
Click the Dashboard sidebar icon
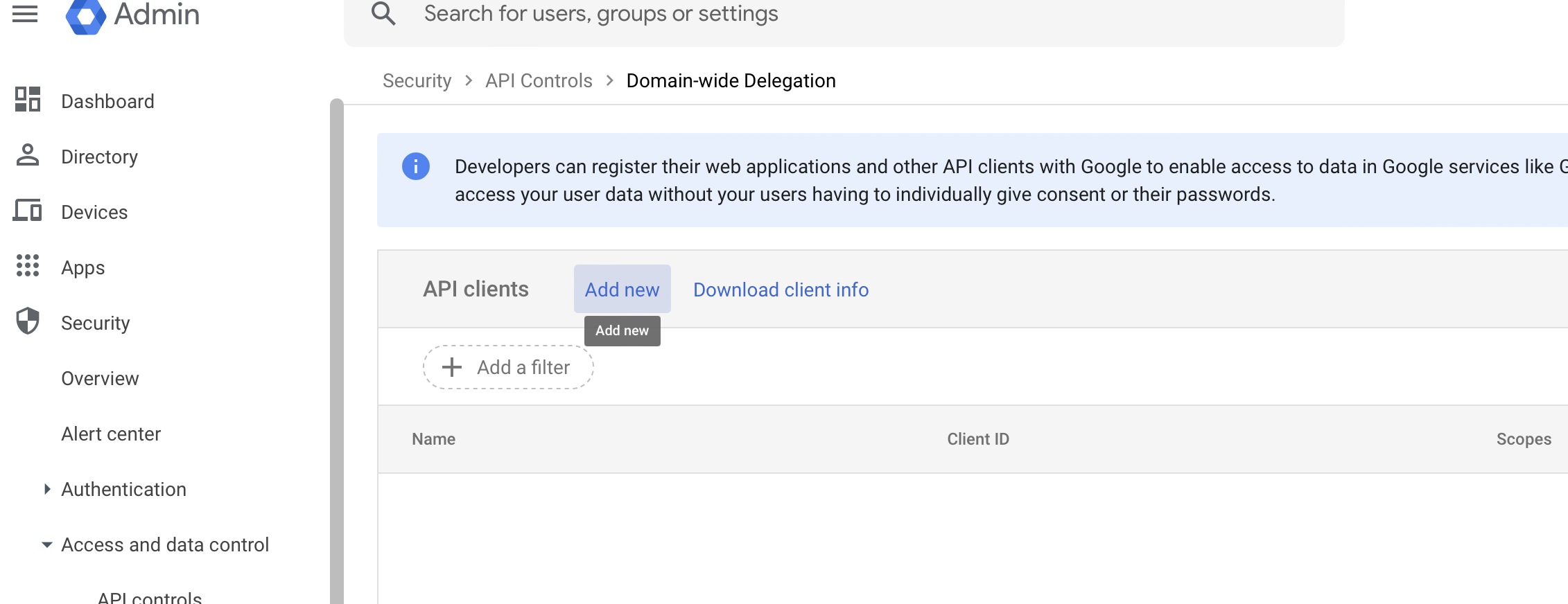(x=28, y=100)
